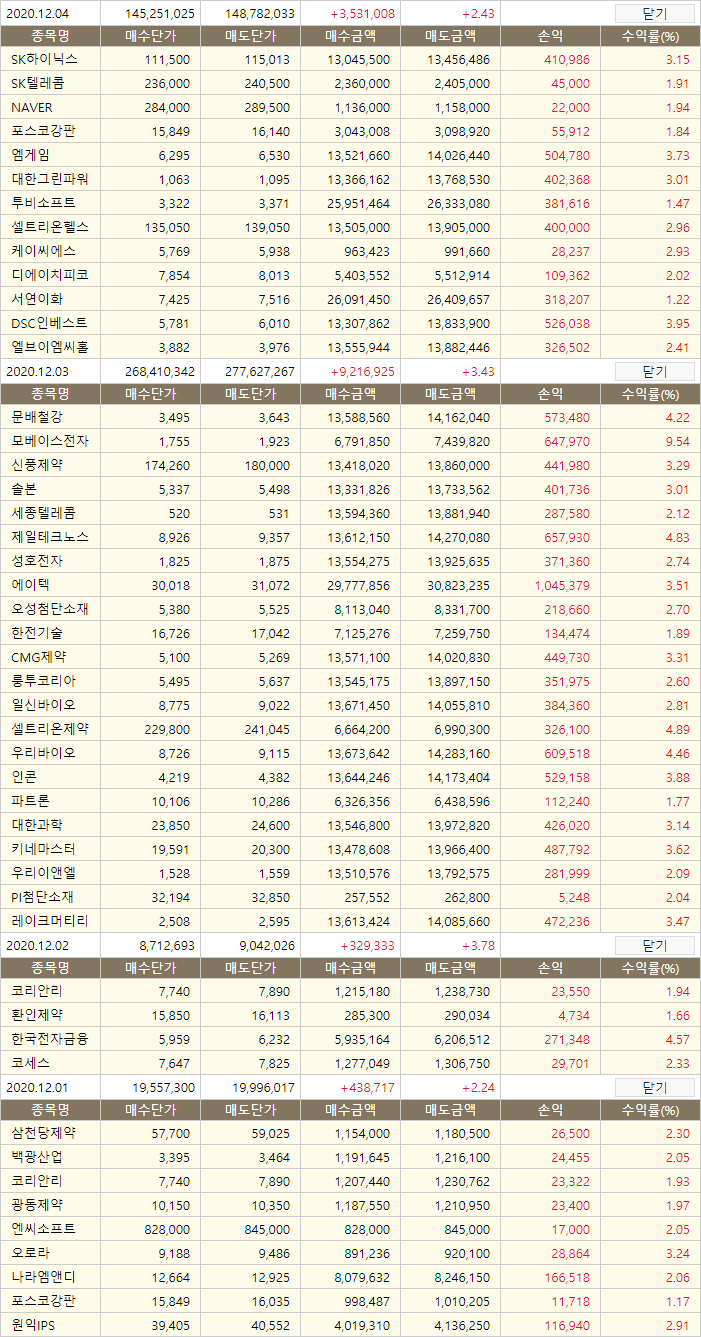
Task: Click 엔씨소프트 stock name
Action: click(x=43, y=1229)
